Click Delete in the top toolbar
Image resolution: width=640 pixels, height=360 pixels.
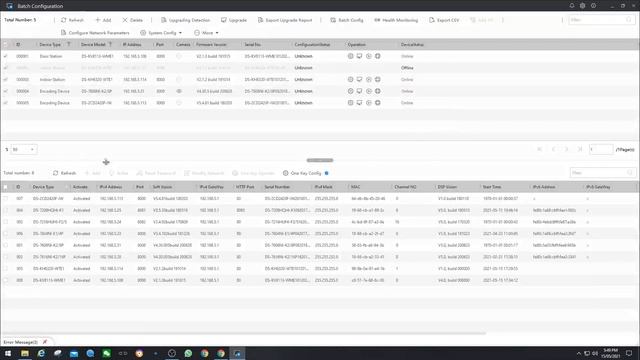pos(132,20)
